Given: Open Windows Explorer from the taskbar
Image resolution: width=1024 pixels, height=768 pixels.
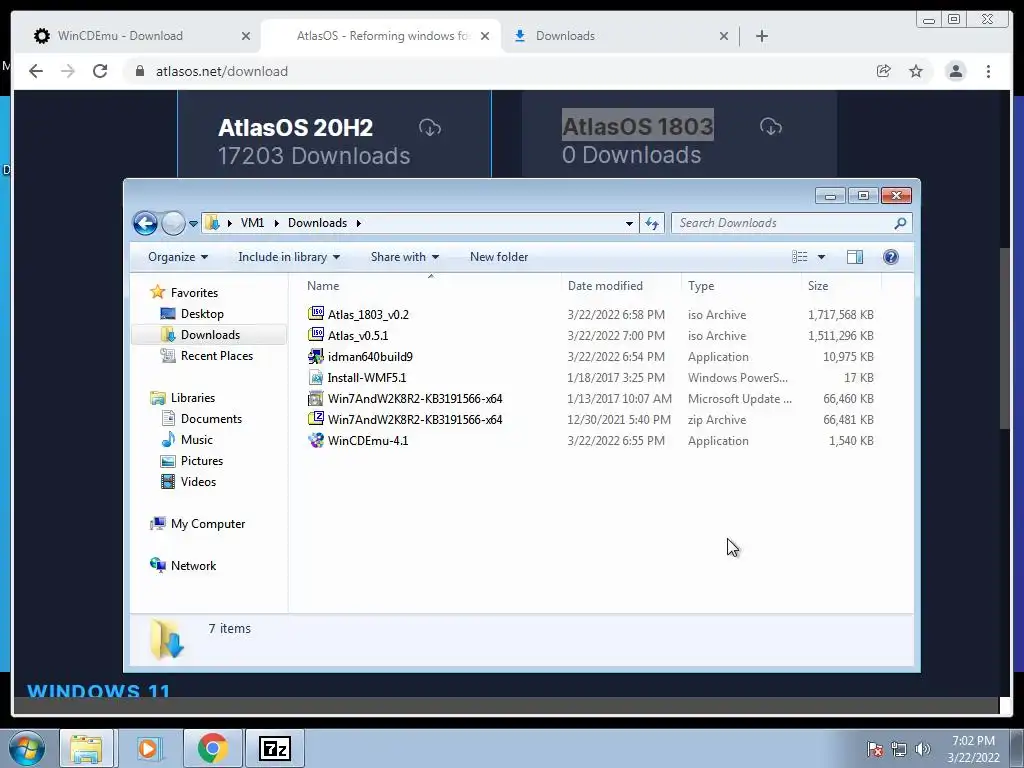Looking at the screenshot, I should 86,748.
